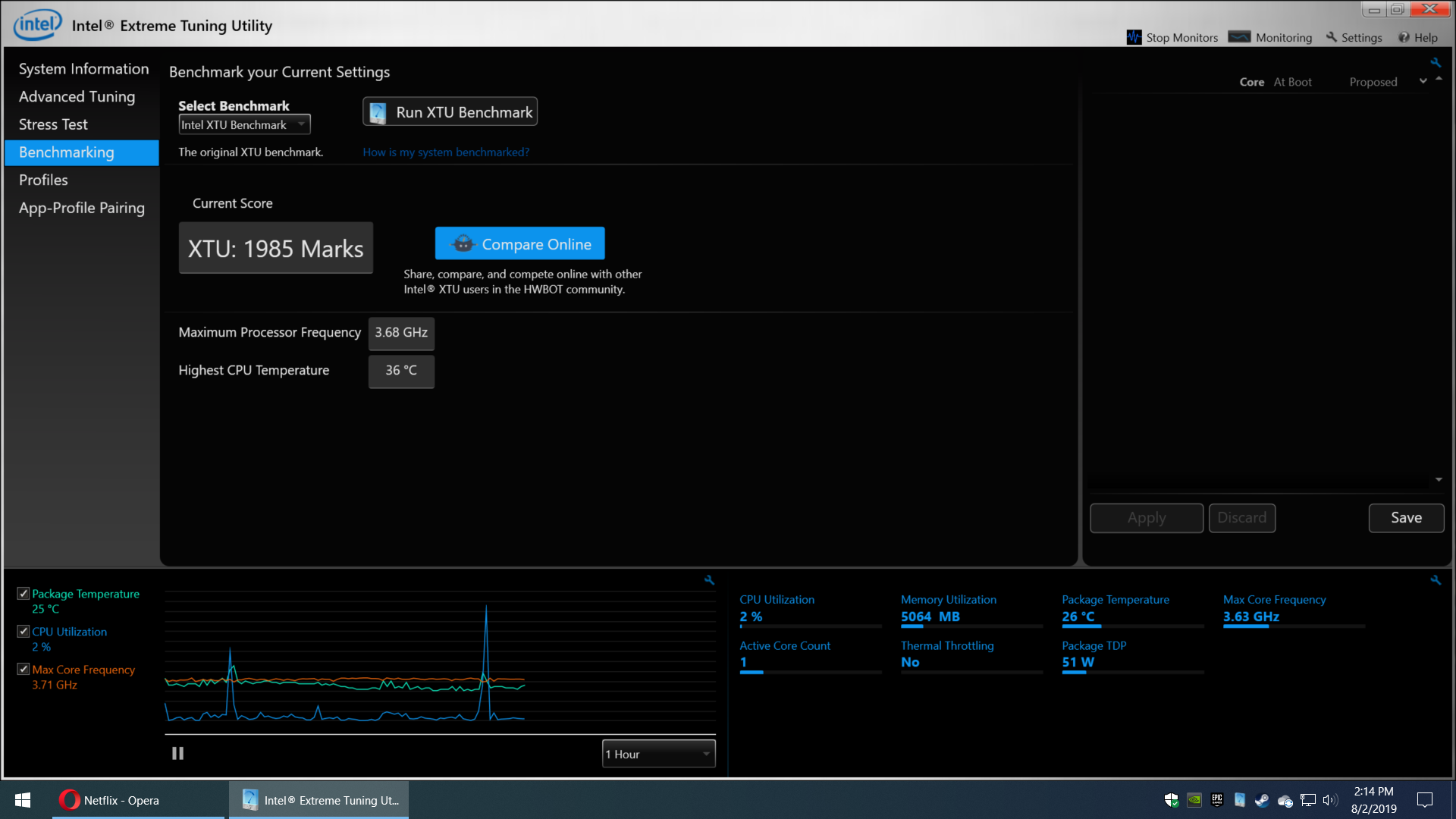Expand the chevron next to Proposed
The image size is (1456, 819).
click(1423, 81)
